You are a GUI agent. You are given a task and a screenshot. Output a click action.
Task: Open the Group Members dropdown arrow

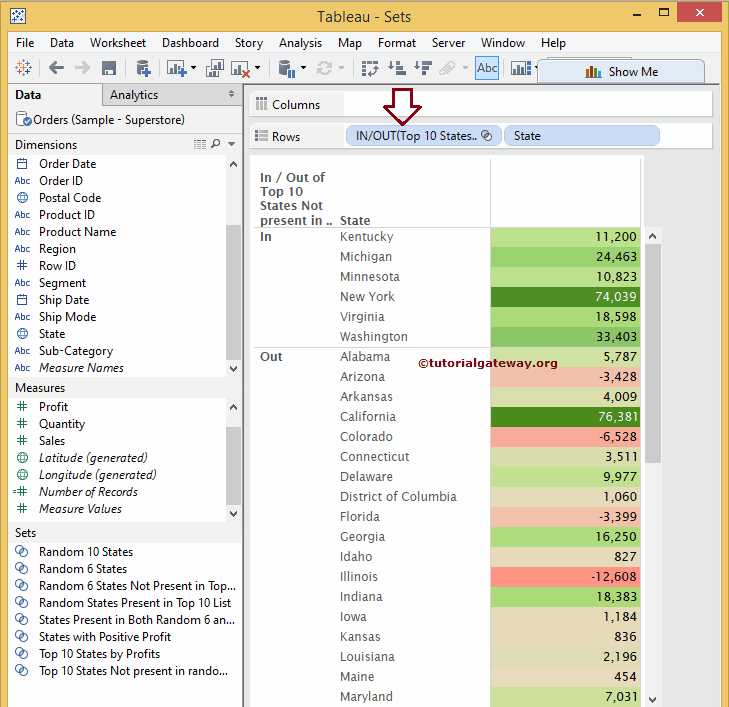pos(465,68)
